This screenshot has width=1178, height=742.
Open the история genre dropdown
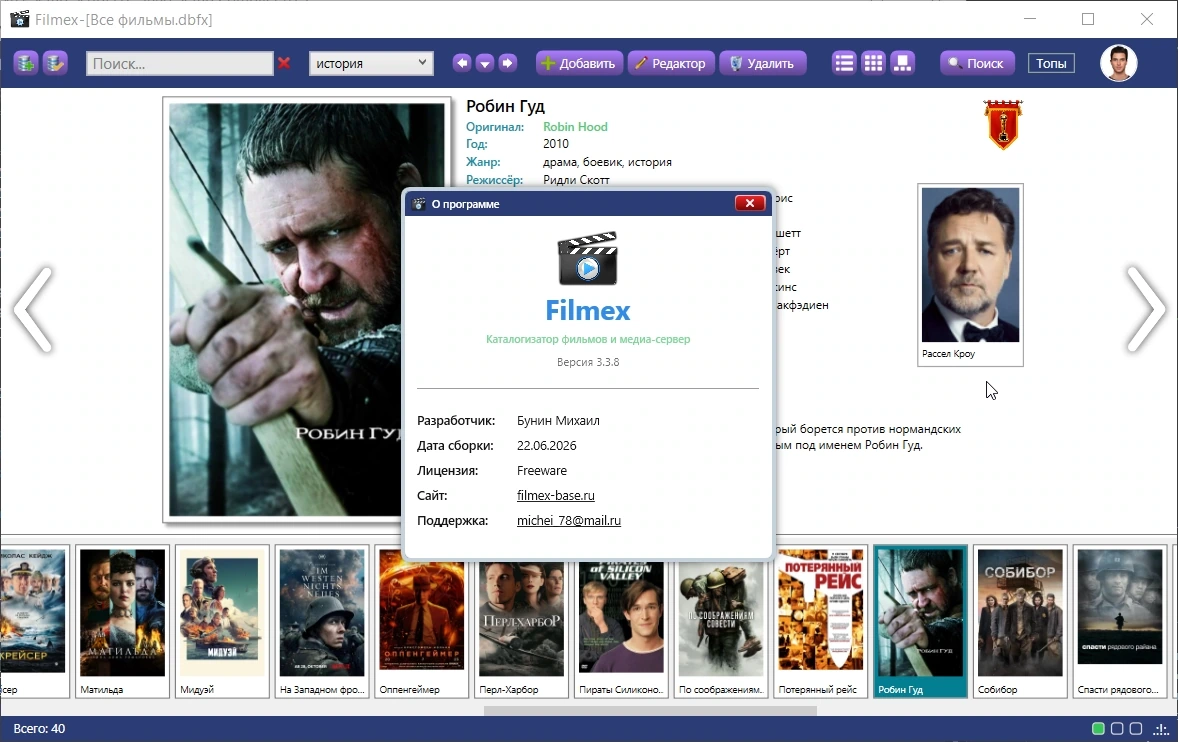371,63
